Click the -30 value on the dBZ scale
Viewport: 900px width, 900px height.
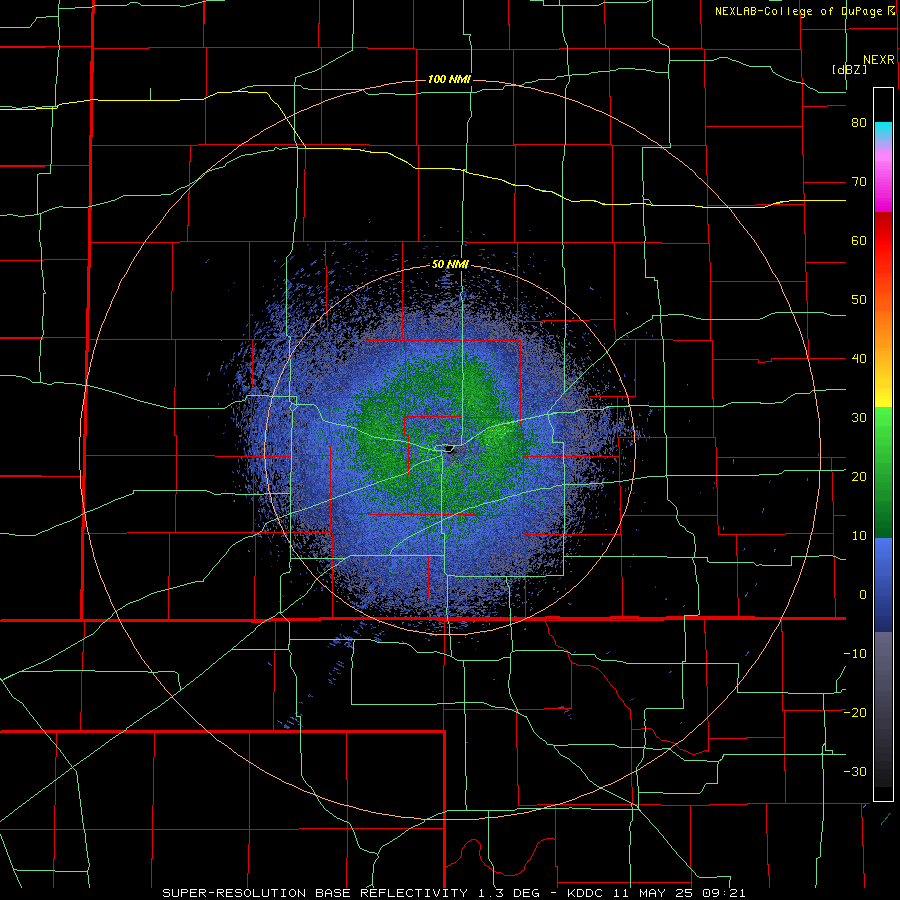pyautogui.click(x=855, y=771)
